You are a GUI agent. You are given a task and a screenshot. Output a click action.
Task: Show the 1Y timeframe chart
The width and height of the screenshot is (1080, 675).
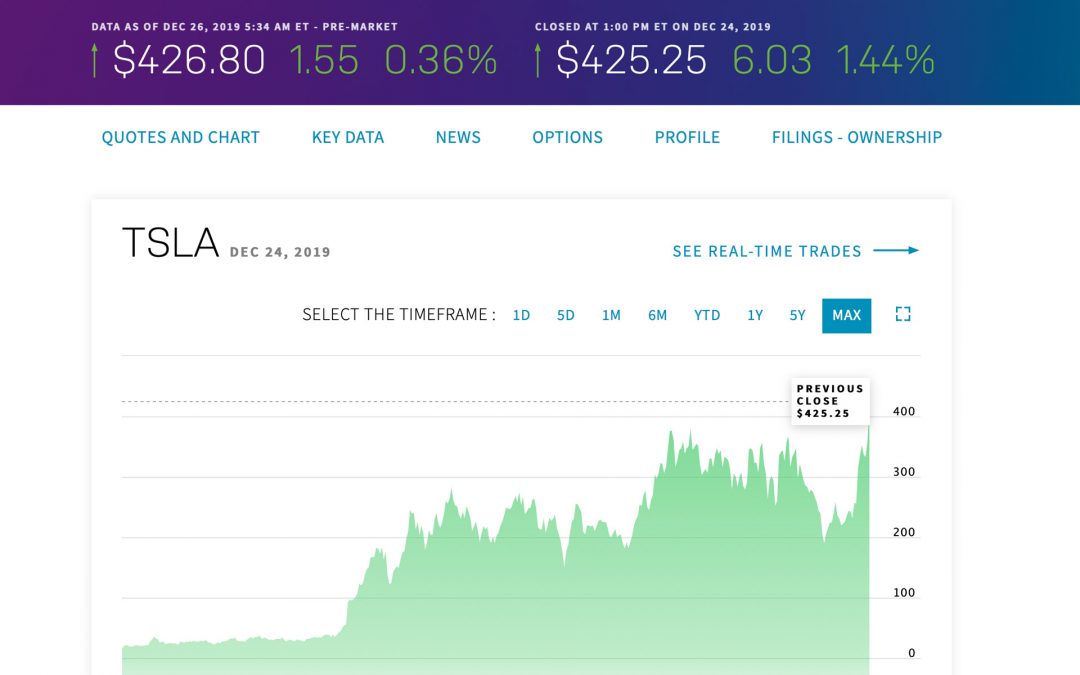(x=755, y=315)
